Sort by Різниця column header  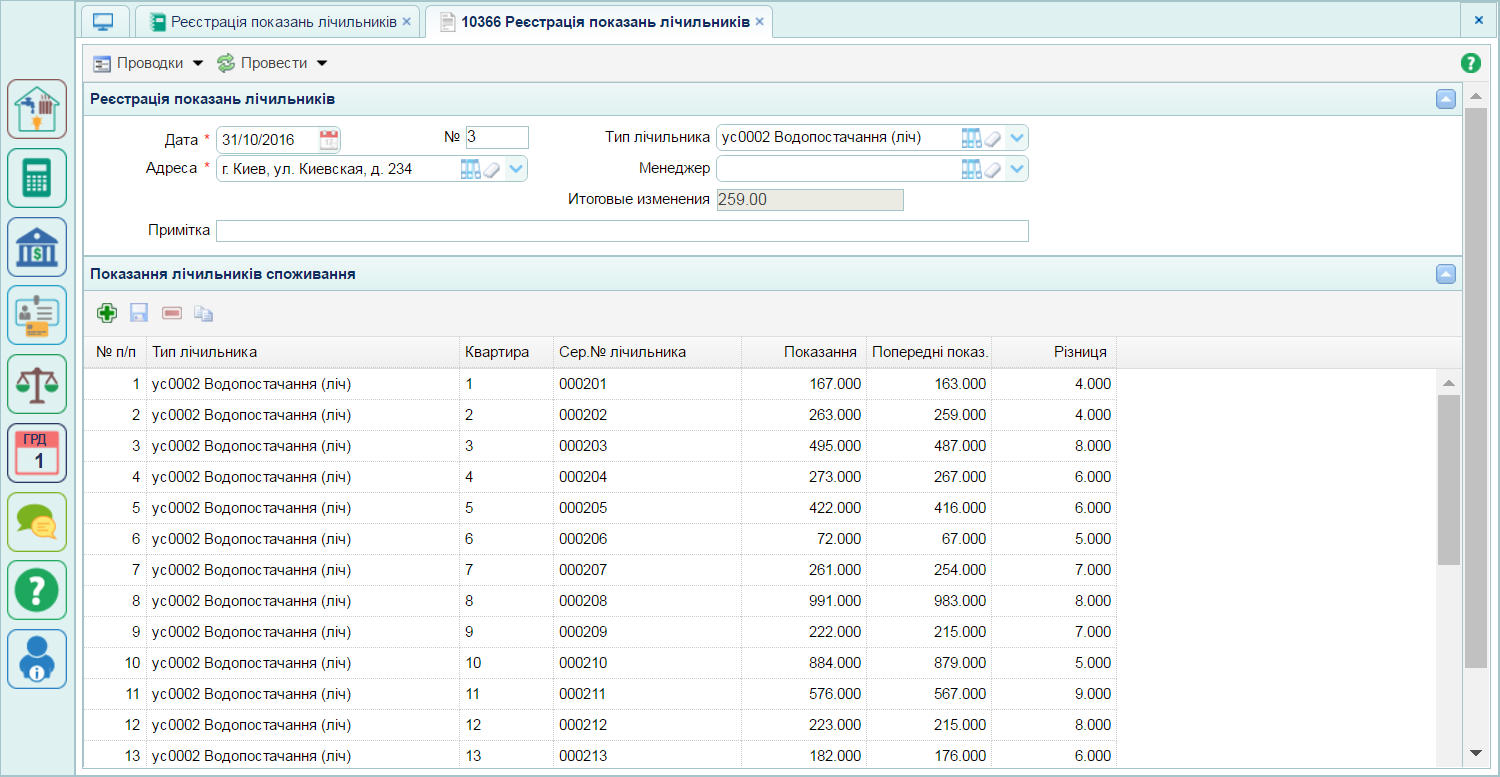click(x=1053, y=352)
